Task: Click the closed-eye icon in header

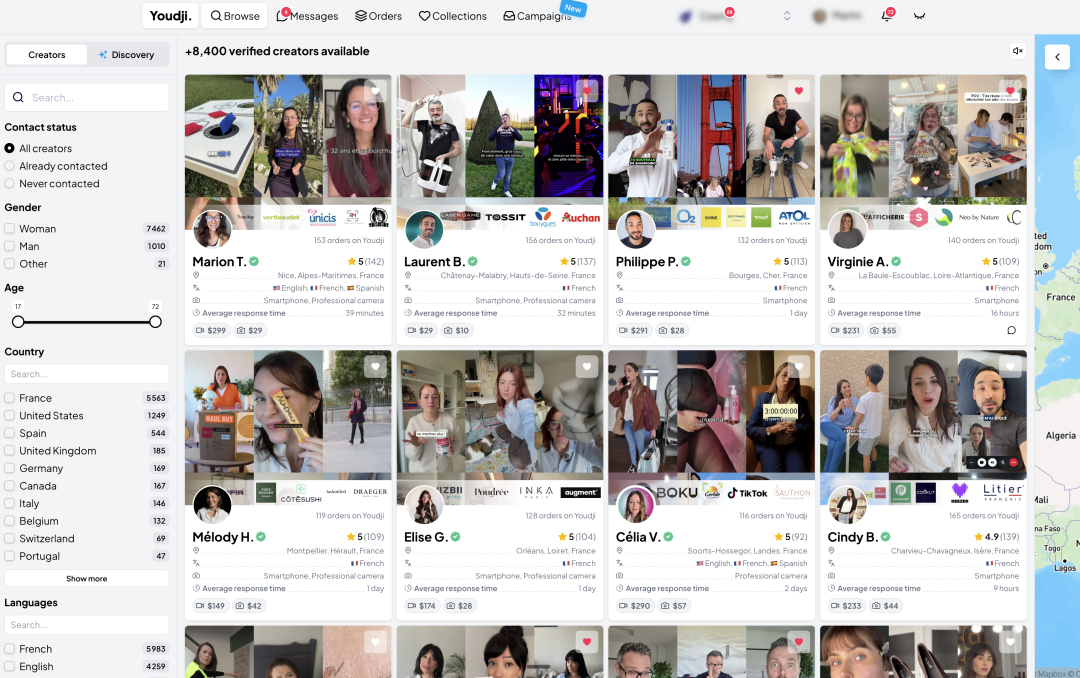Action: tap(920, 16)
